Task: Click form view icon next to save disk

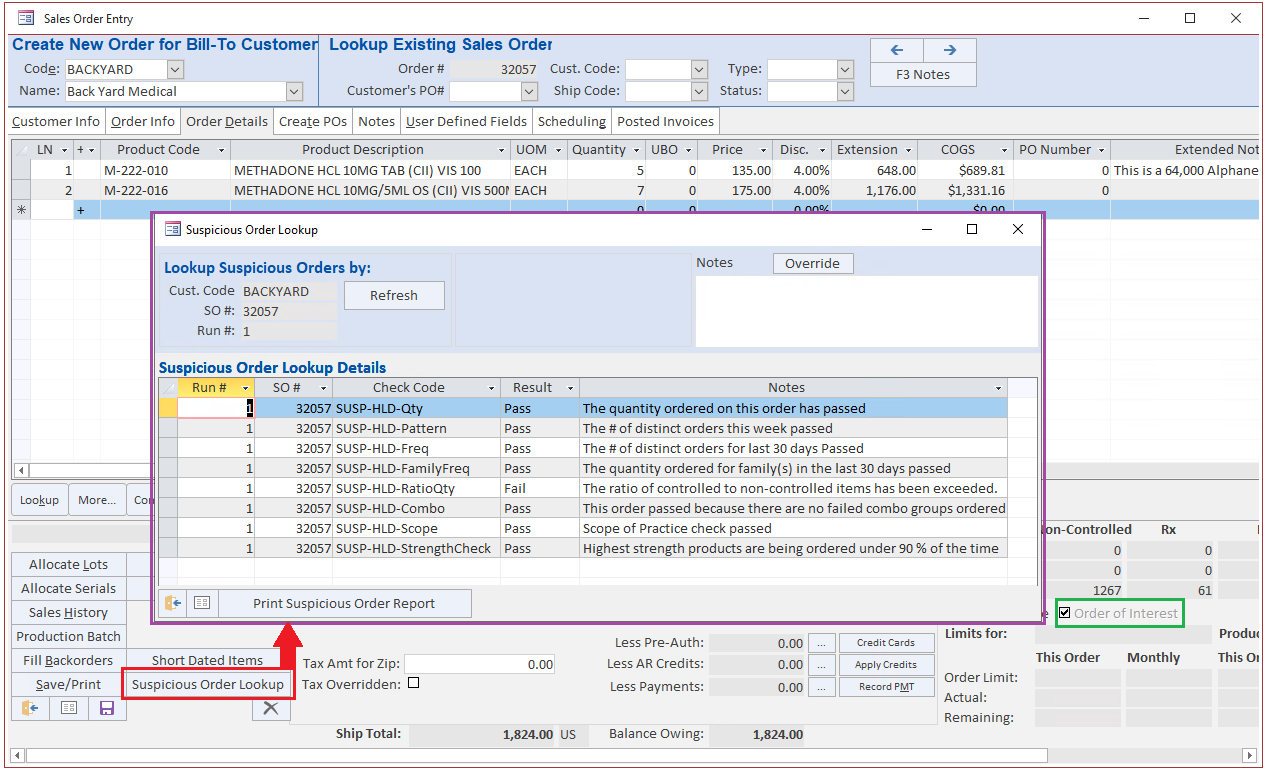Action: tap(68, 709)
